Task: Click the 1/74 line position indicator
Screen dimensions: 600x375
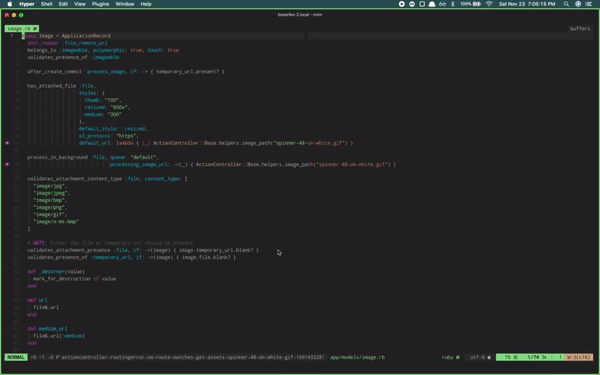Action: coord(533,357)
